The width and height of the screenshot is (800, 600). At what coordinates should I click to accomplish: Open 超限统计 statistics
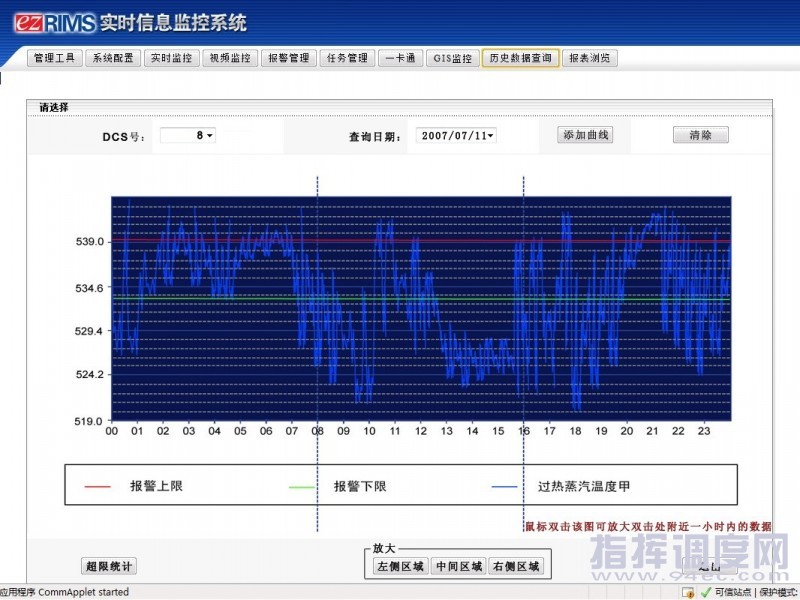108,566
